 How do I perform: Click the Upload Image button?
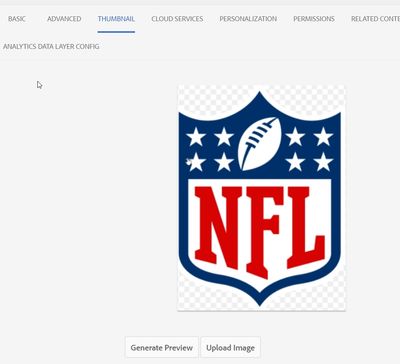230,348
